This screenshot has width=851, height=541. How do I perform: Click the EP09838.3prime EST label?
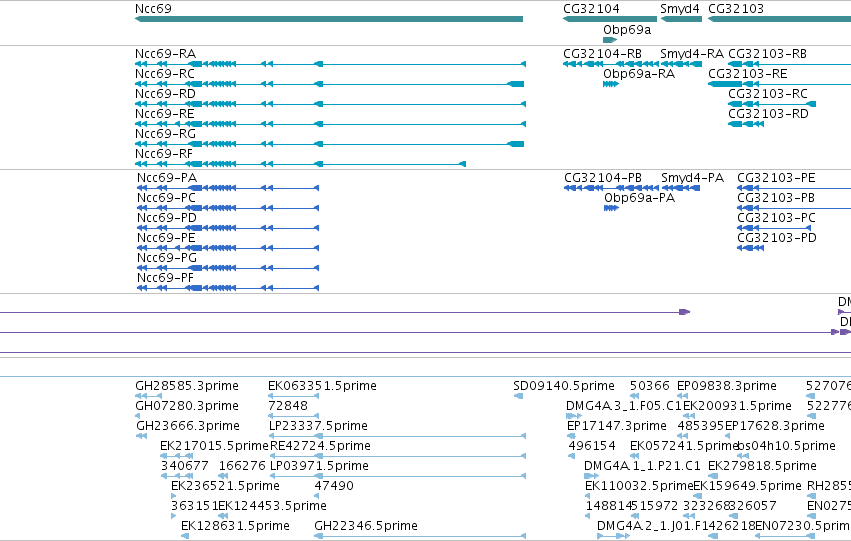tap(727, 386)
